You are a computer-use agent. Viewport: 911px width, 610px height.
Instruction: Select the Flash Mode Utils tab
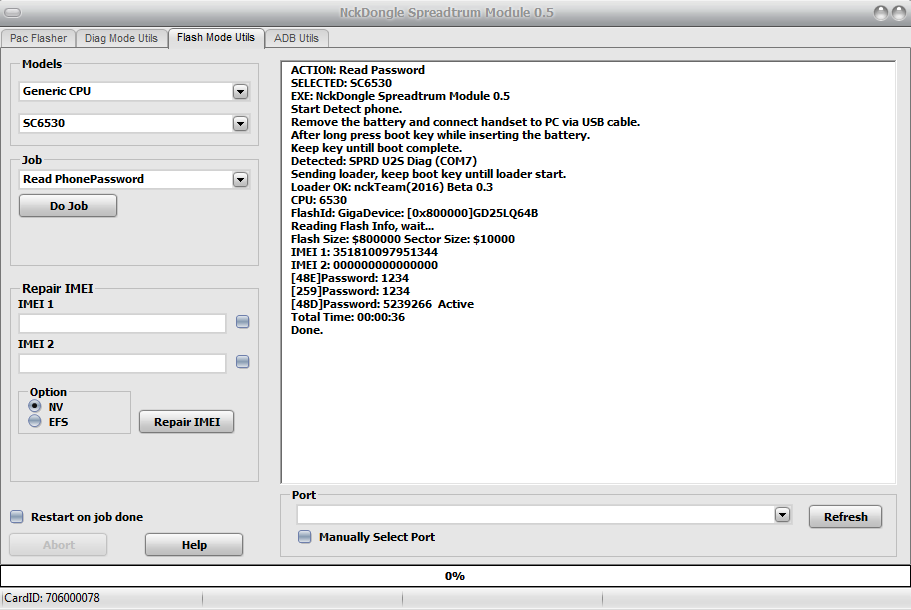coord(216,38)
